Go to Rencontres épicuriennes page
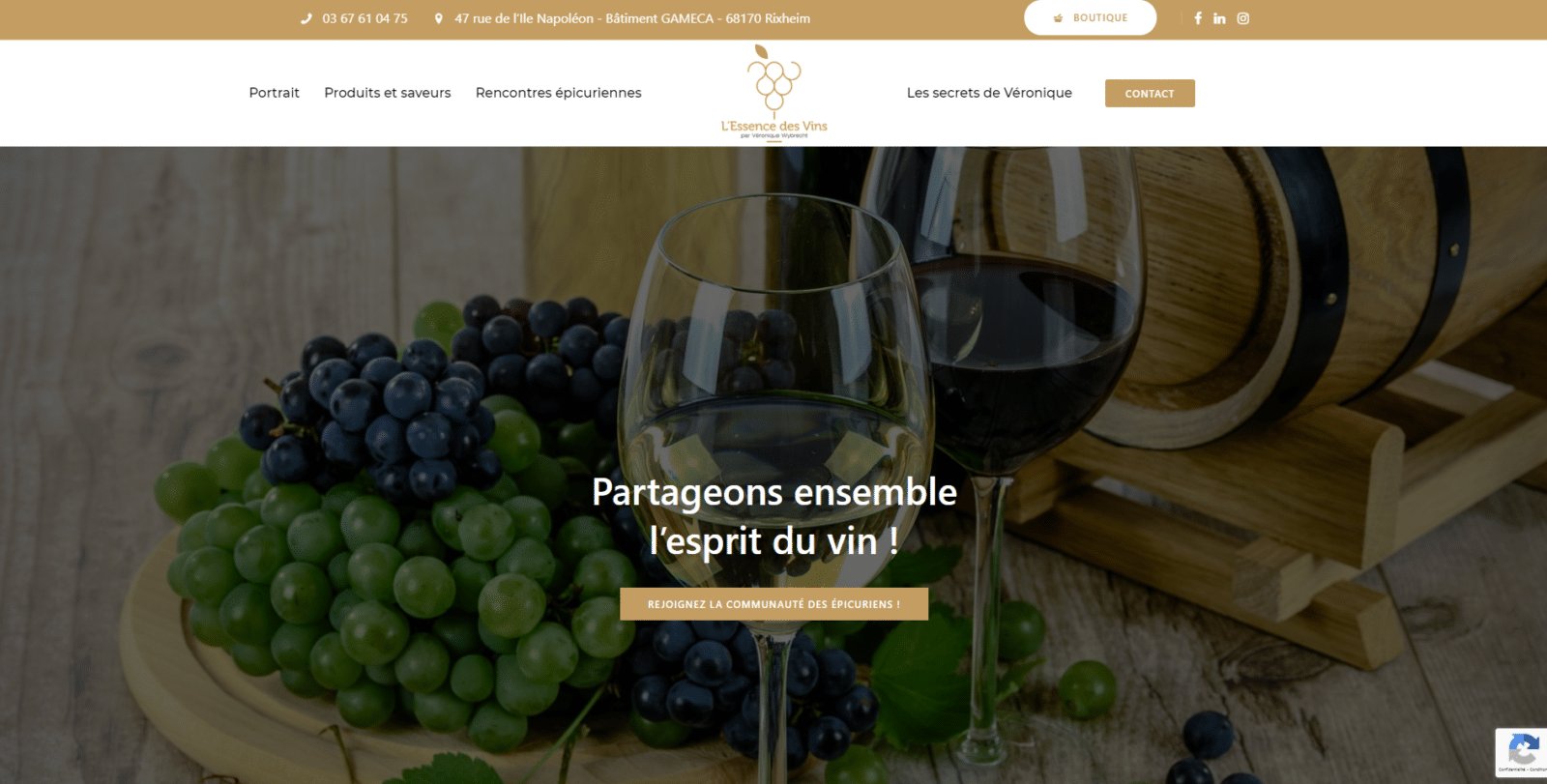 tap(559, 93)
